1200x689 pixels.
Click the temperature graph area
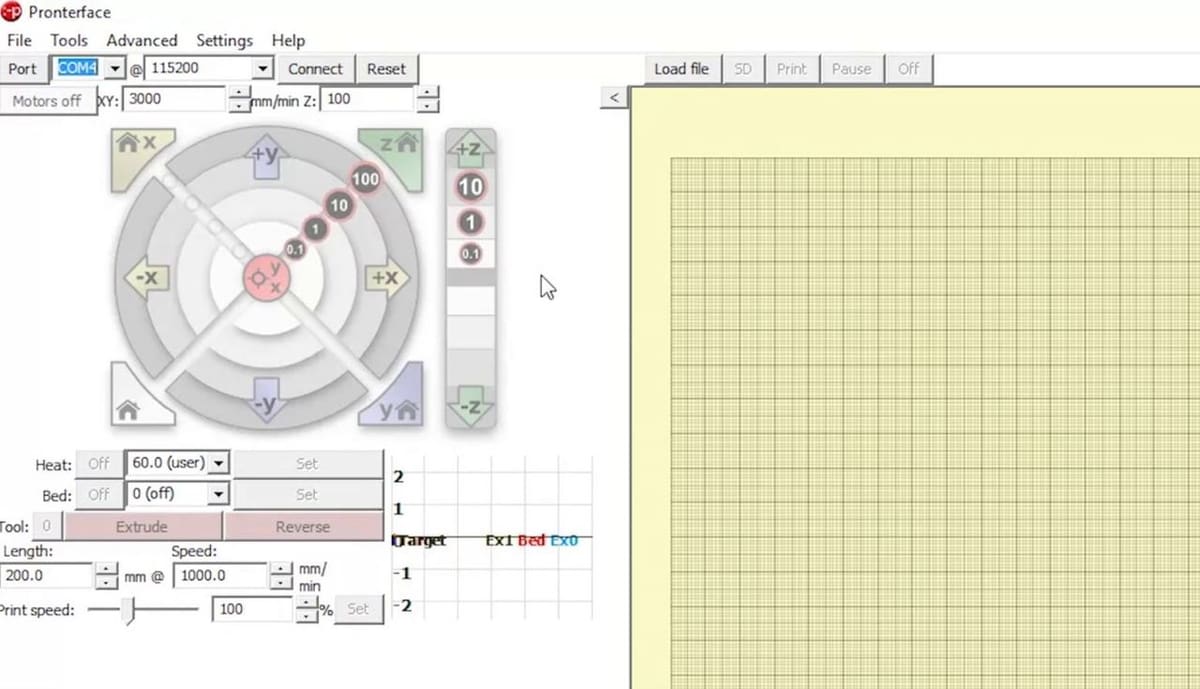(x=492, y=539)
